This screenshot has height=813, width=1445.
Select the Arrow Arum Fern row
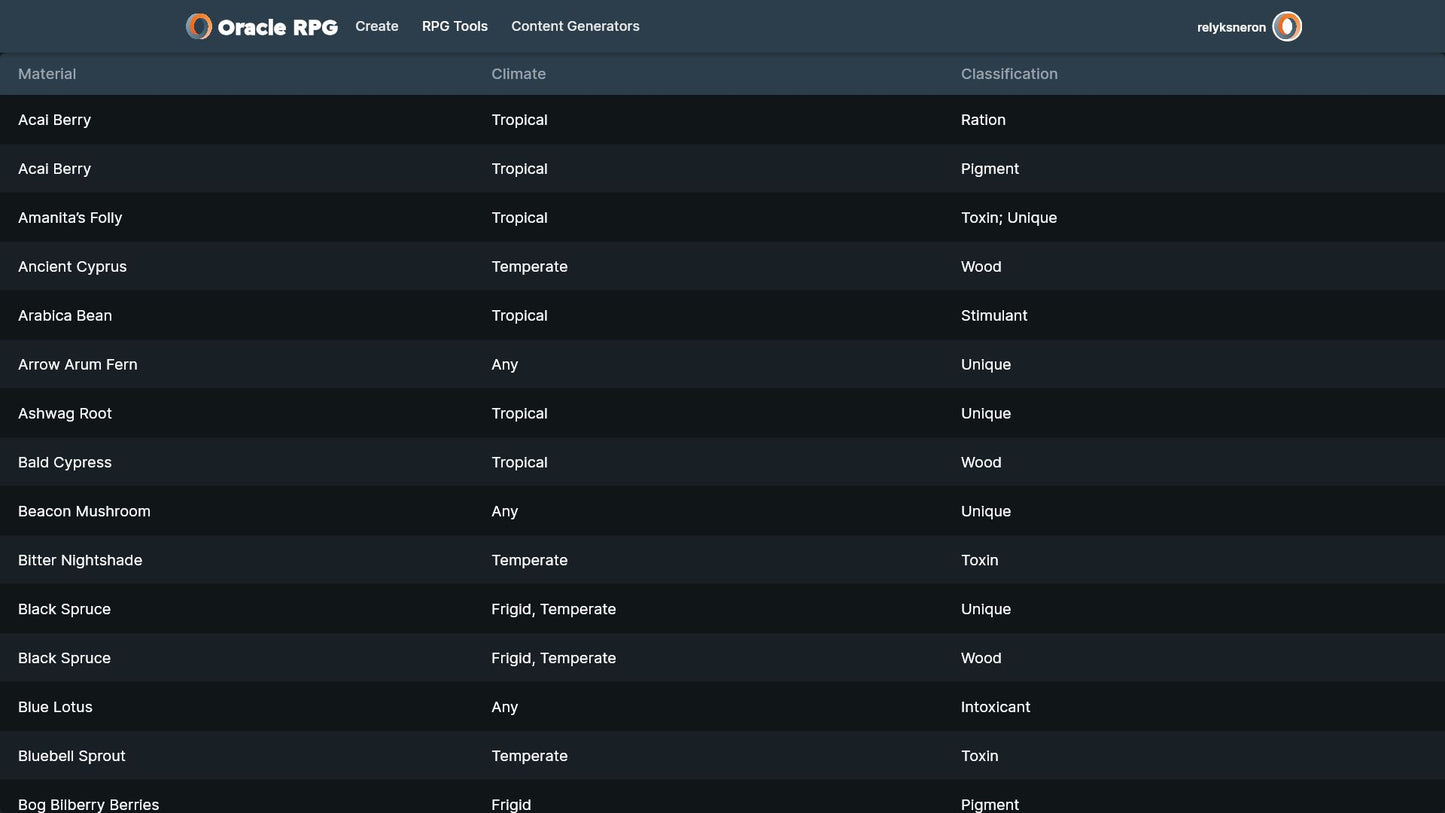(x=78, y=365)
